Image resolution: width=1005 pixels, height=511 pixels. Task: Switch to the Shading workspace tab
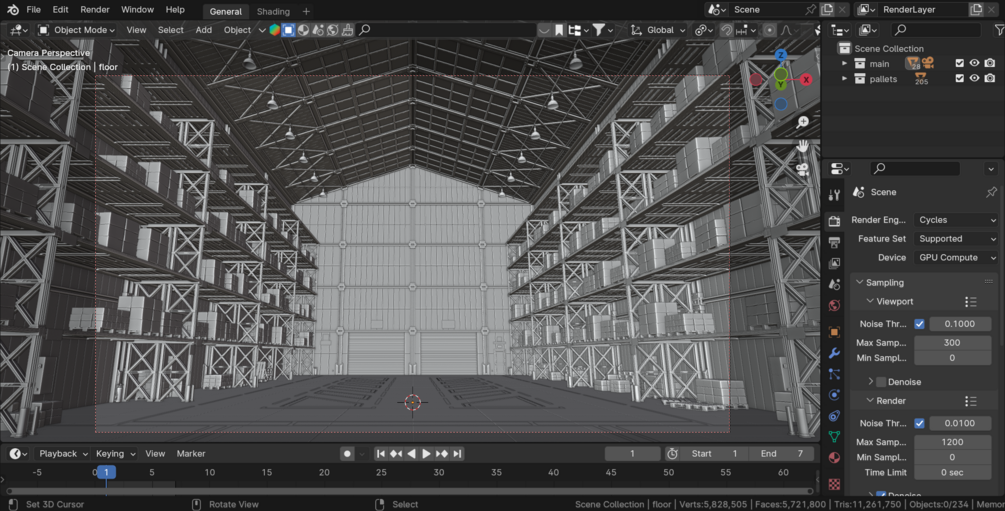(273, 12)
